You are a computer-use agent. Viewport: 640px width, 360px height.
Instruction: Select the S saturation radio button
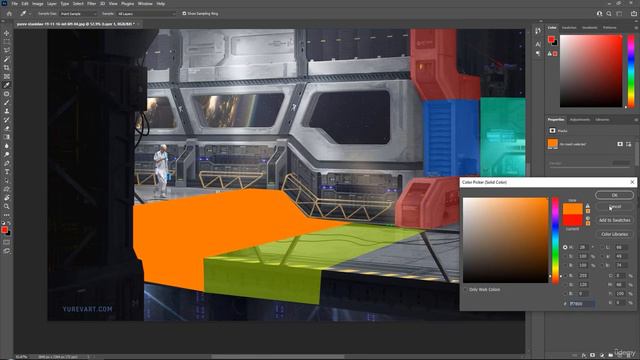(x=565, y=256)
